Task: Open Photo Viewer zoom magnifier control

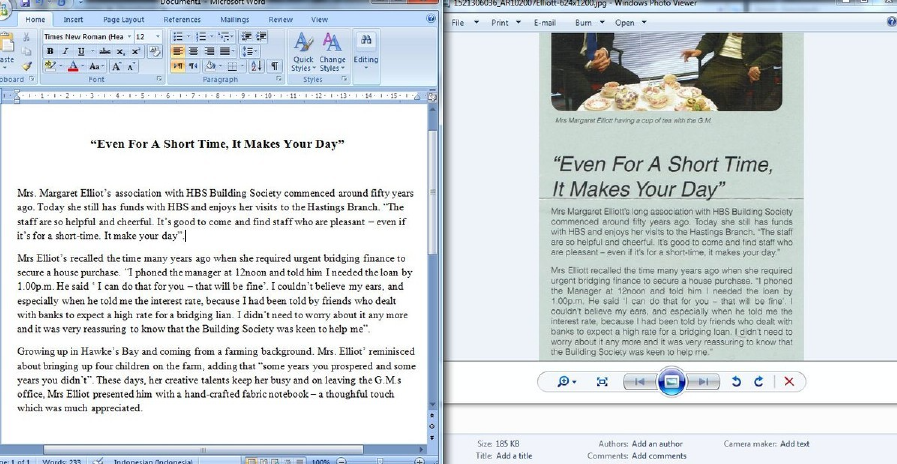Action: [566, 382]
